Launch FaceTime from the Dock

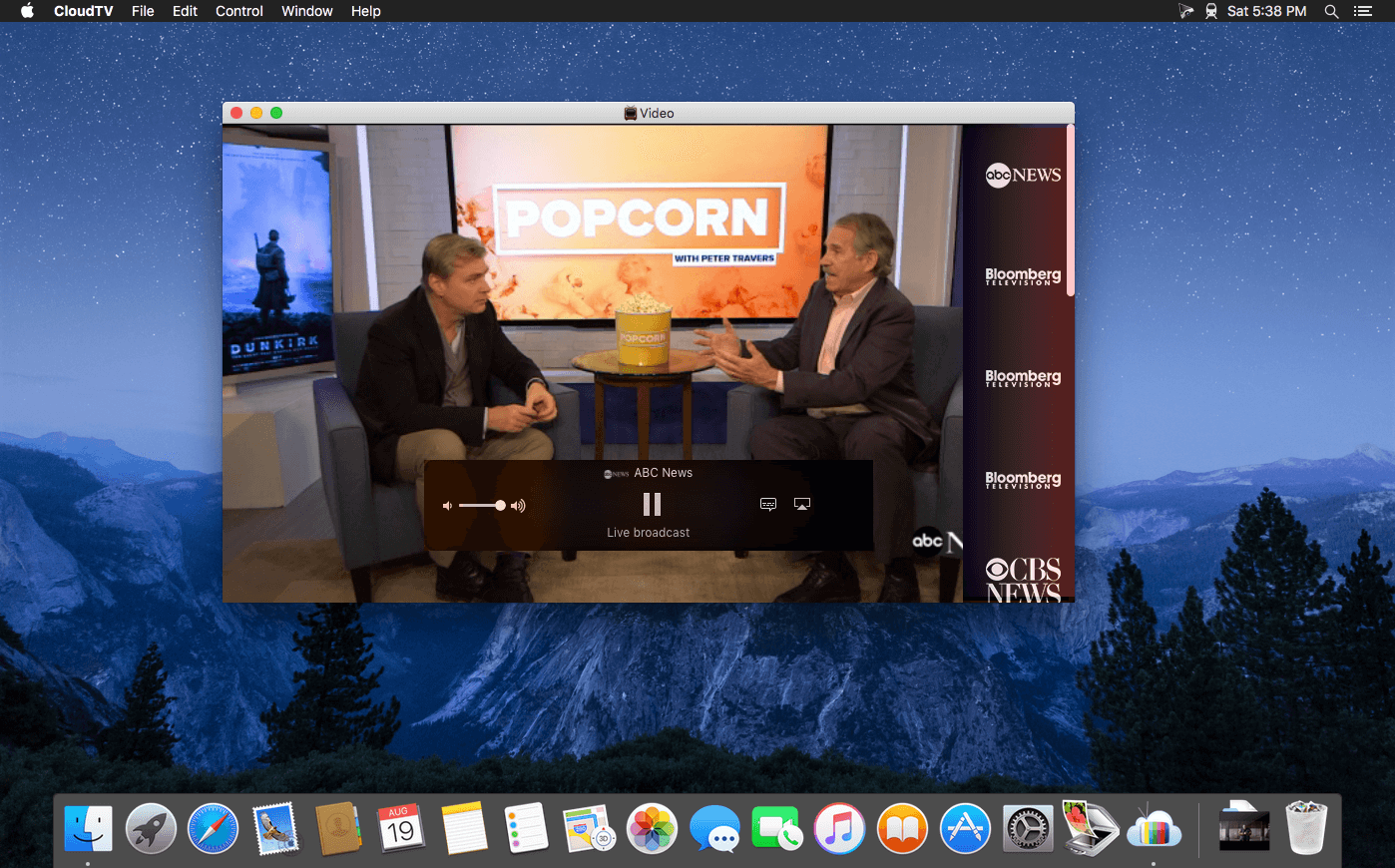[776, 828]
